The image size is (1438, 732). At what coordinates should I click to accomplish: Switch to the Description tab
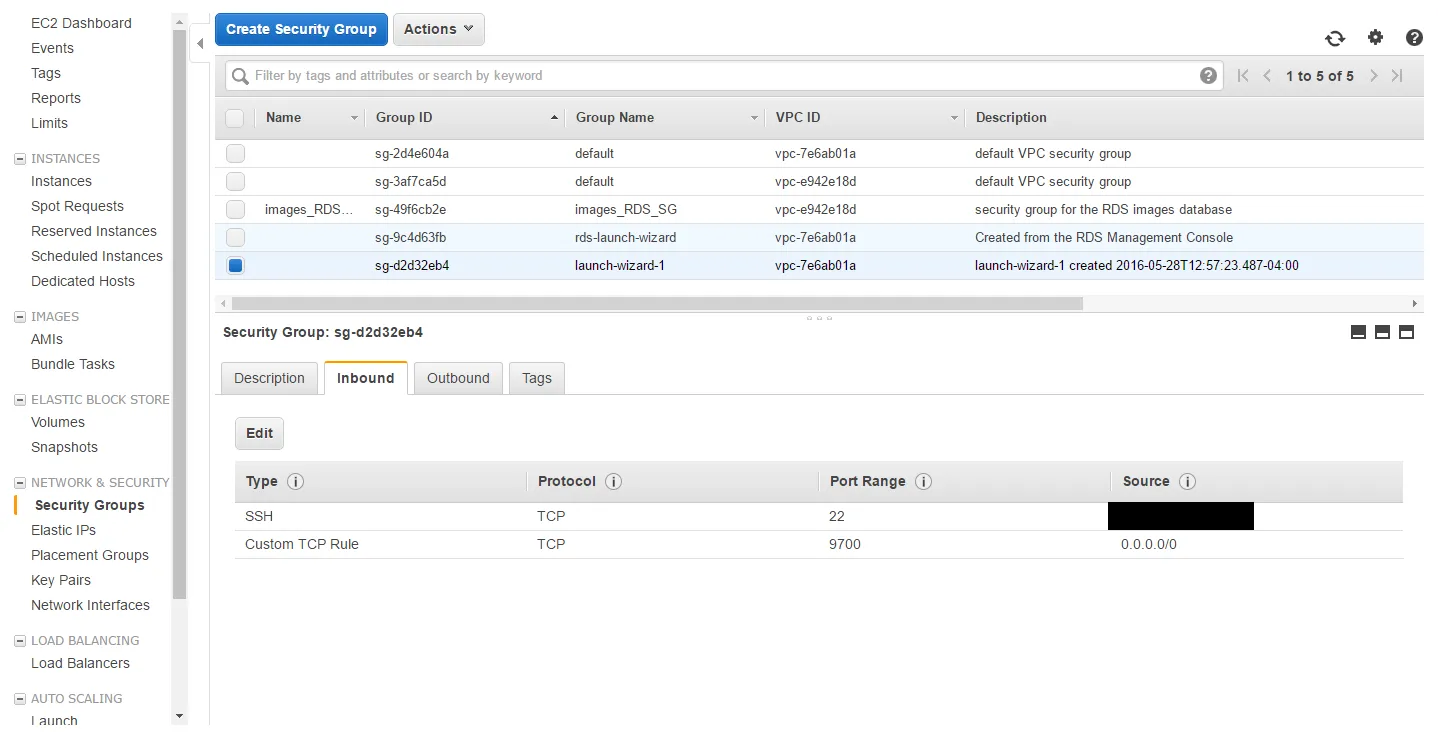pyautogui.click(x=269, y=378)
